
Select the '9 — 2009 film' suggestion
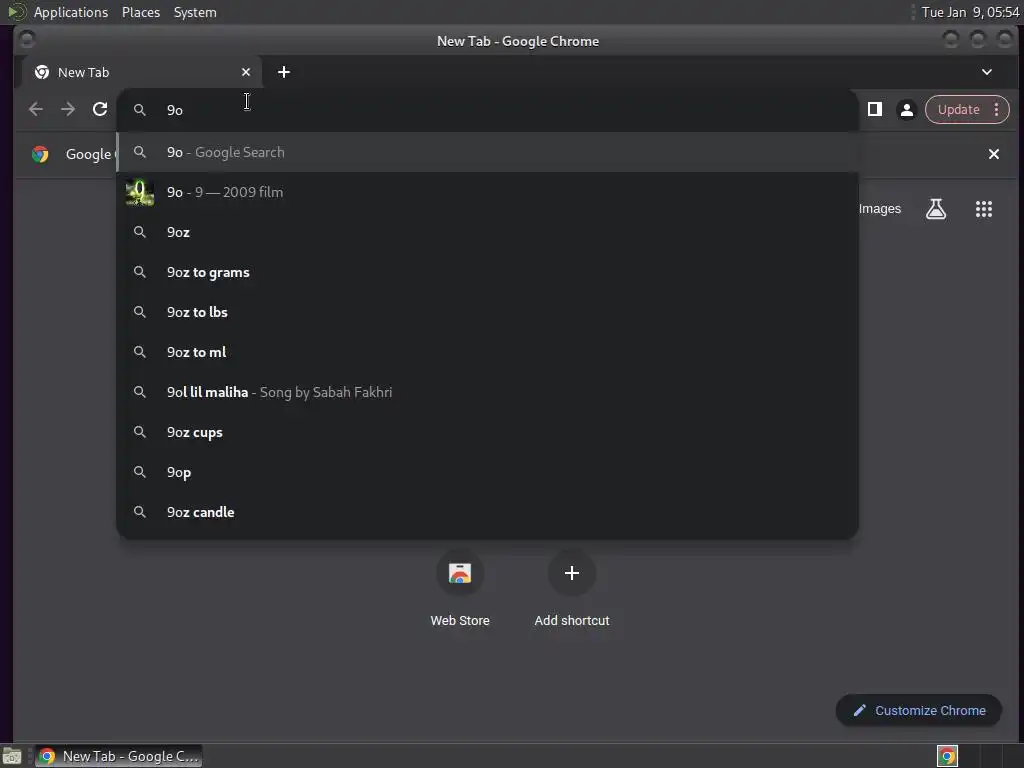(x=487, y=192)
